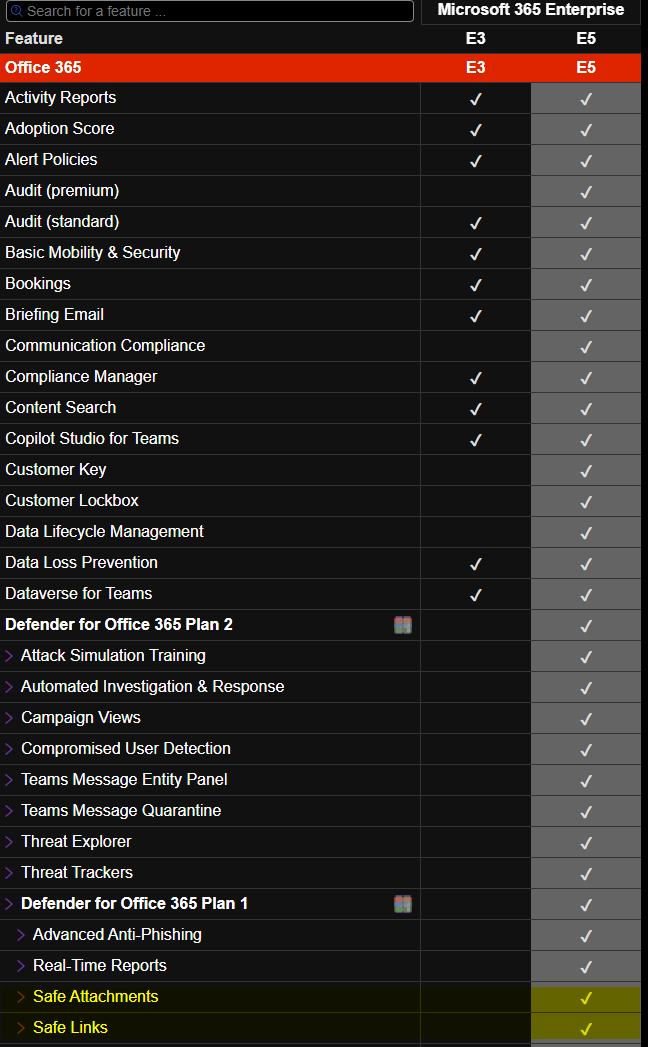Click the search magnifier icon
Screen dimensions: 648x1047
(17, 11)
